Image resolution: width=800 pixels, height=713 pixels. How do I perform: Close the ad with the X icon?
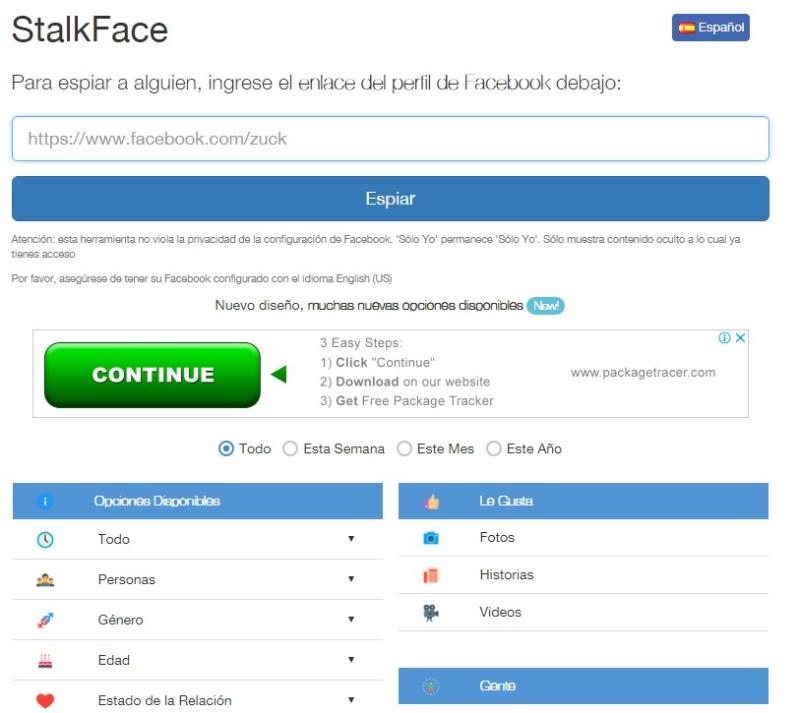pyautogui.click(x=741, y=338)
